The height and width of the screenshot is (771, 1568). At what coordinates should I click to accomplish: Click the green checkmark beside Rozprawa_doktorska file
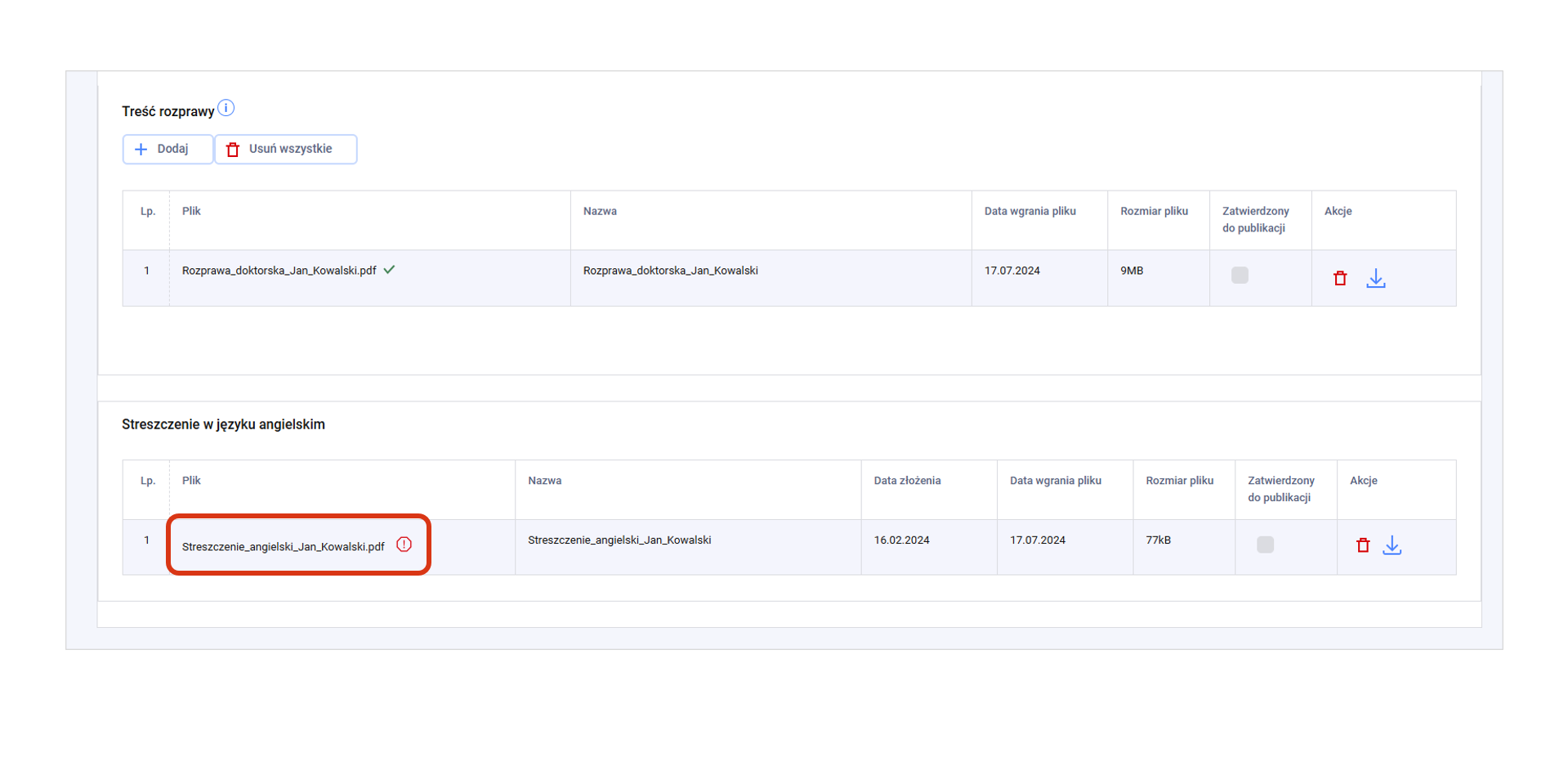tap(390, 270)
